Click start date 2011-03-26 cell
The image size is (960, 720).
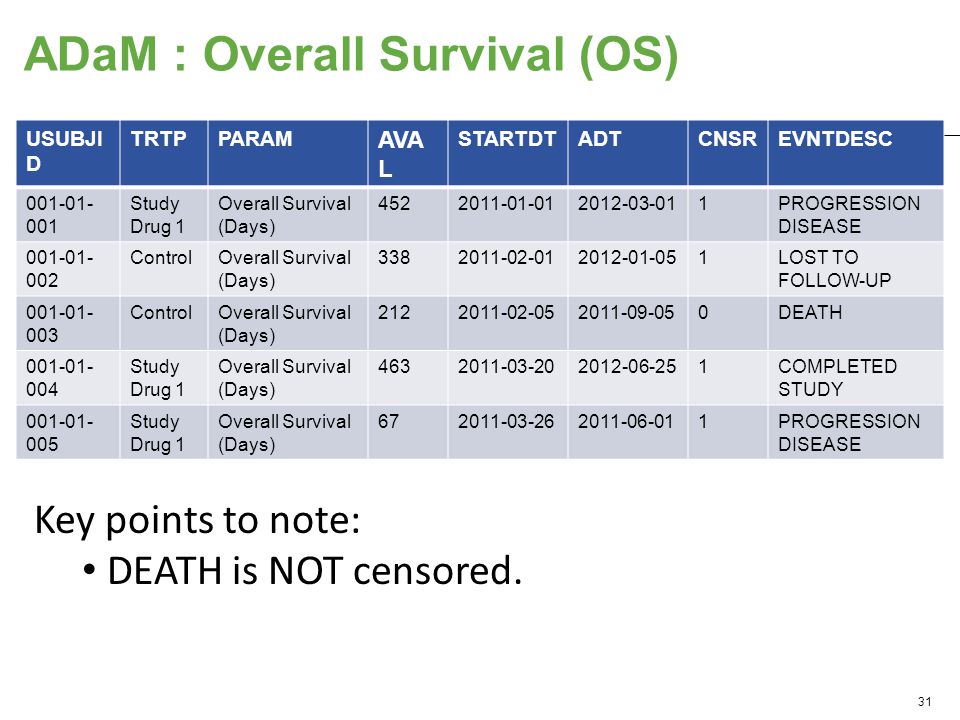point(508,432)
